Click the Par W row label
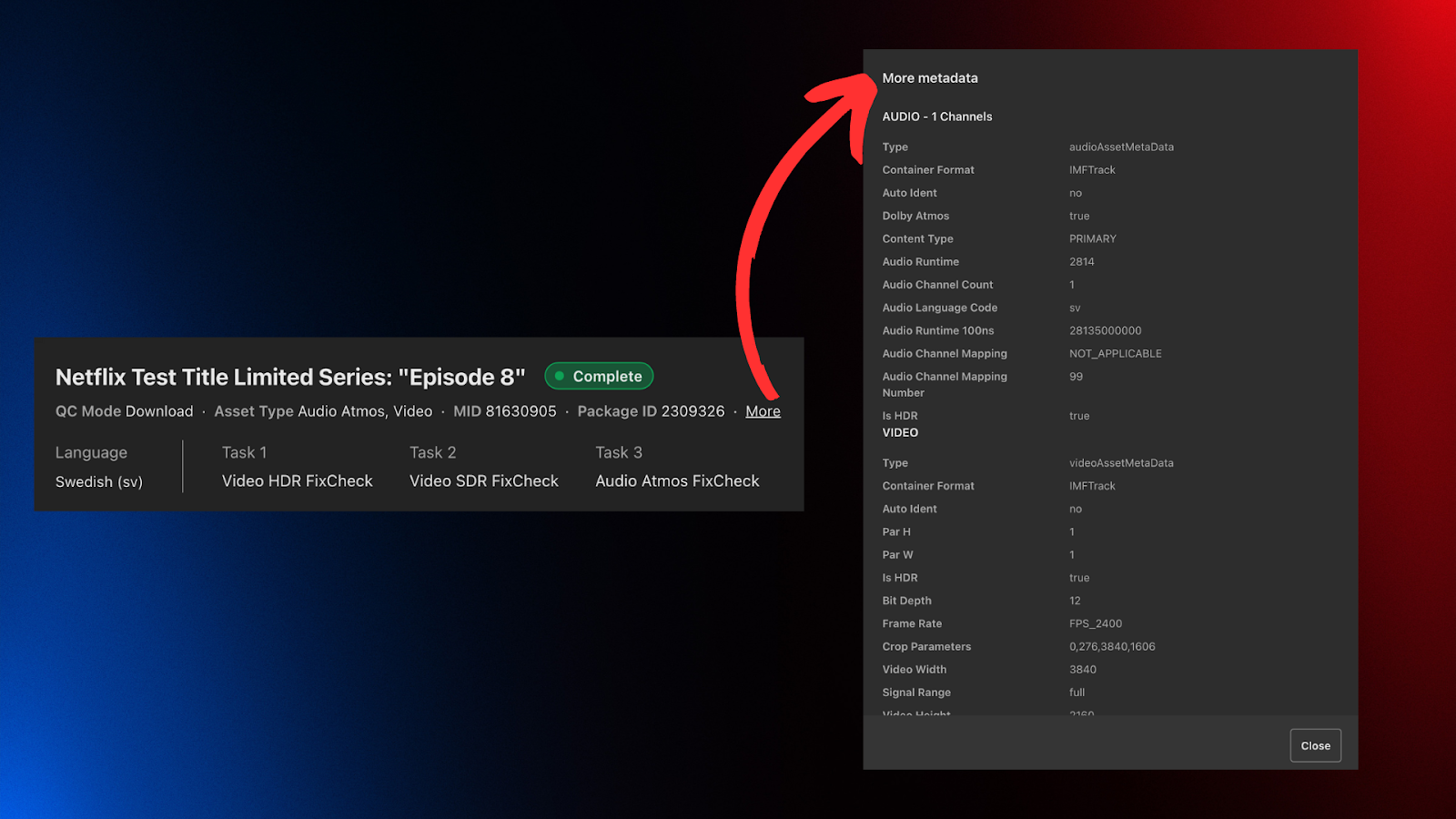Viewport: 1456px width, 819px height. click(897, 554)
